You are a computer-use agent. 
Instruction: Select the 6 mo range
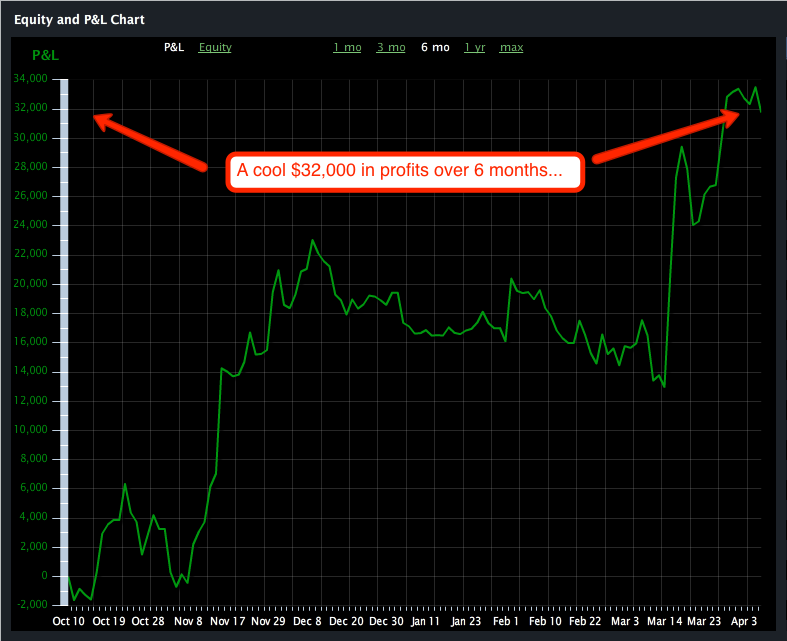435,47
